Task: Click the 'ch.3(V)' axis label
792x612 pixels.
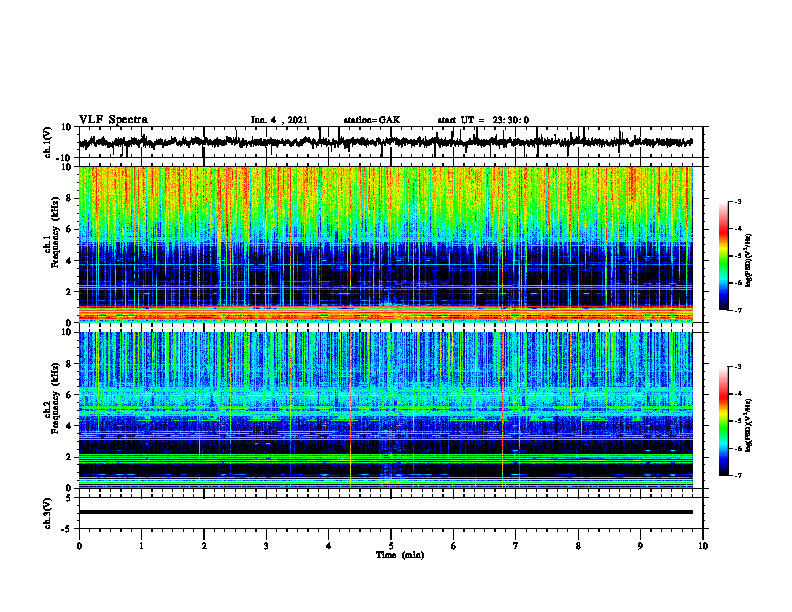Action: click(47, 513)
